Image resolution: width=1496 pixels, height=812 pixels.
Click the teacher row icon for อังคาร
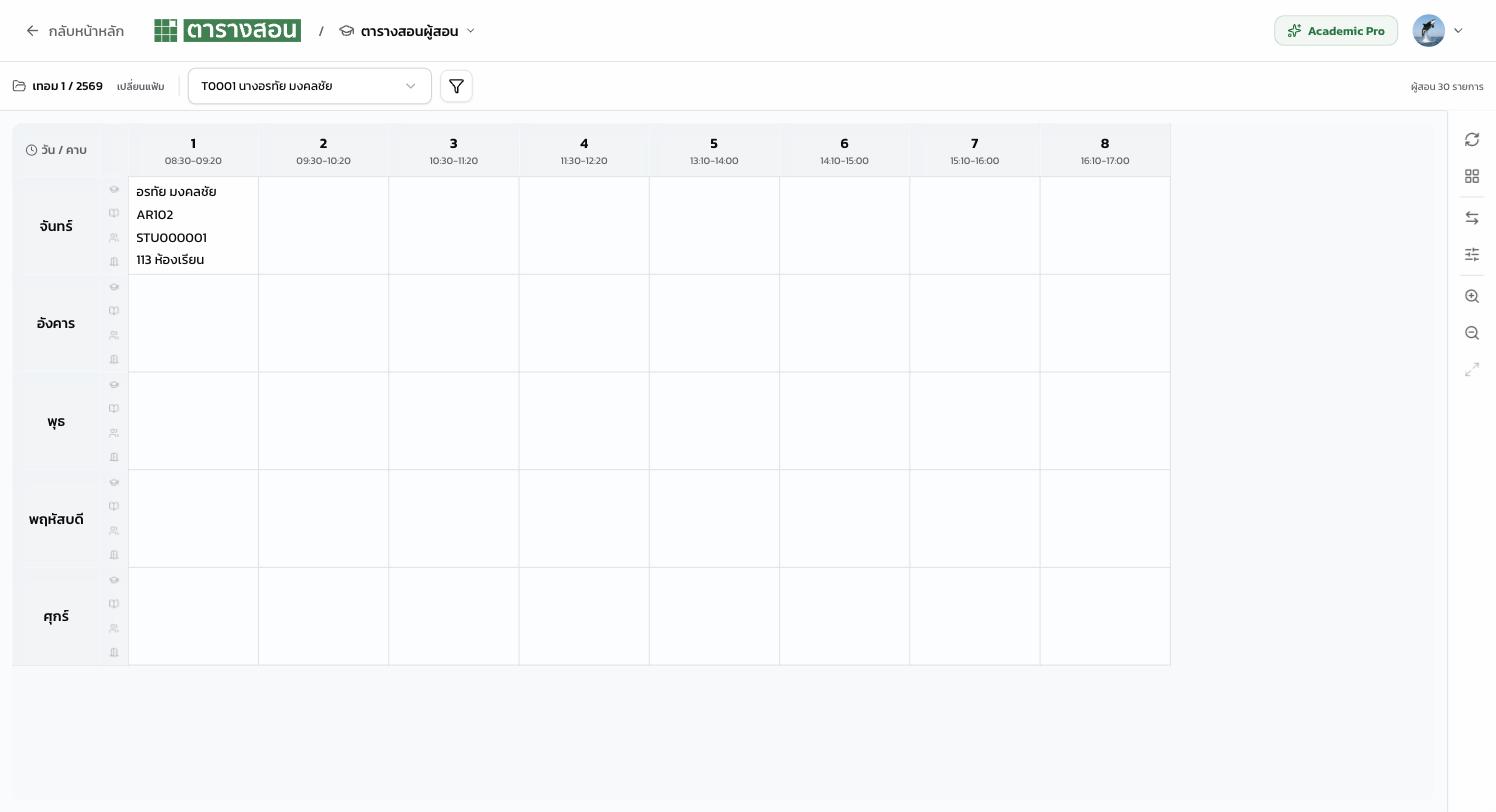click(114, 287)
